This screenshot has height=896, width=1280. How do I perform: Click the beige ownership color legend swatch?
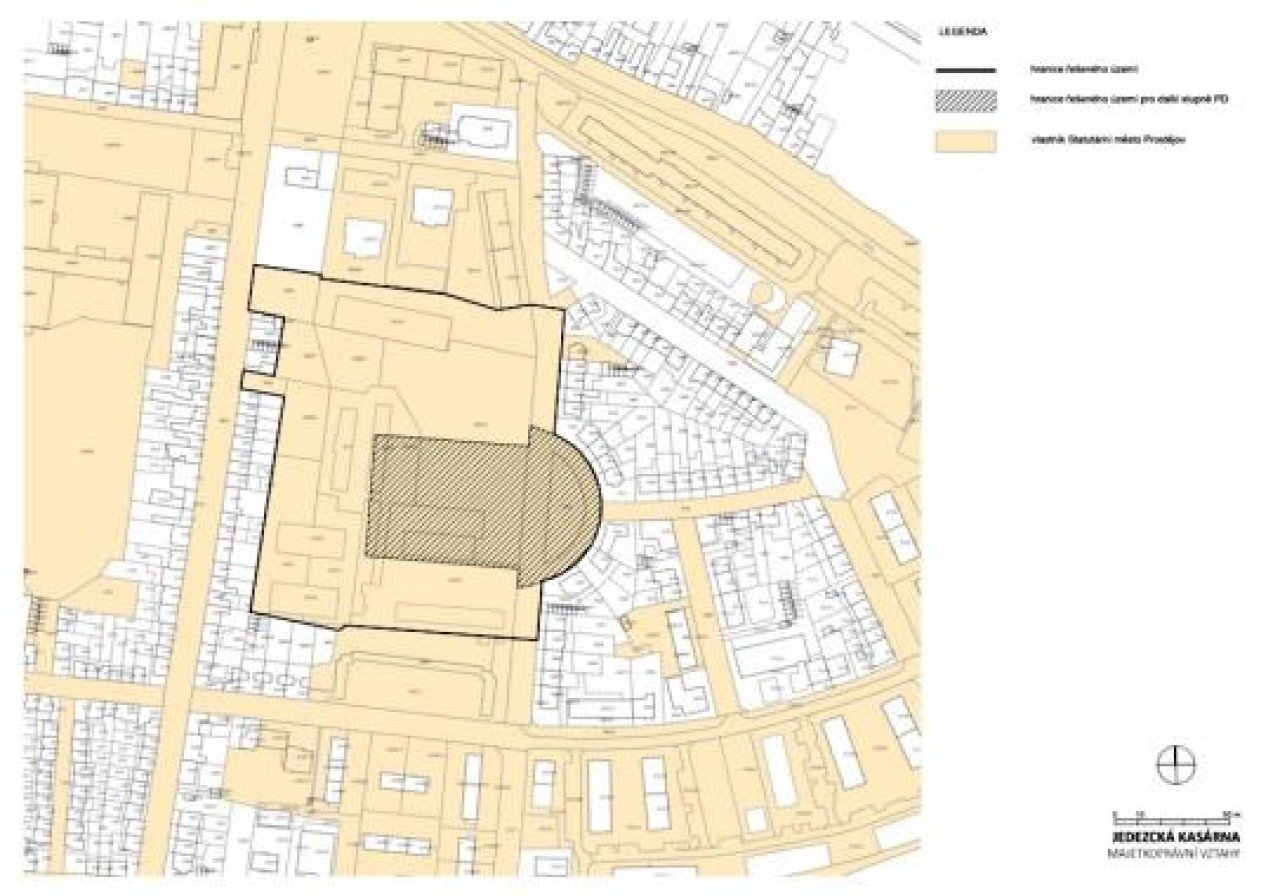966,140
